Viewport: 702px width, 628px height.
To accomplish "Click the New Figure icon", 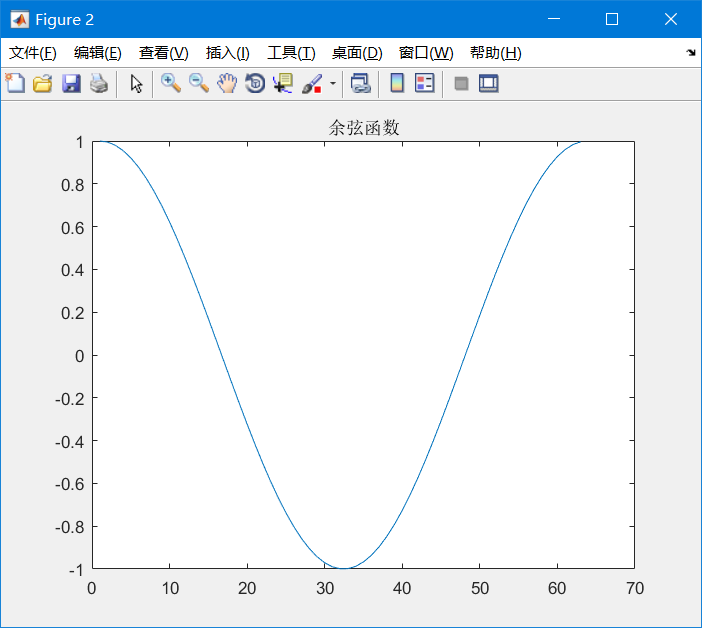I will coord(15,83).
